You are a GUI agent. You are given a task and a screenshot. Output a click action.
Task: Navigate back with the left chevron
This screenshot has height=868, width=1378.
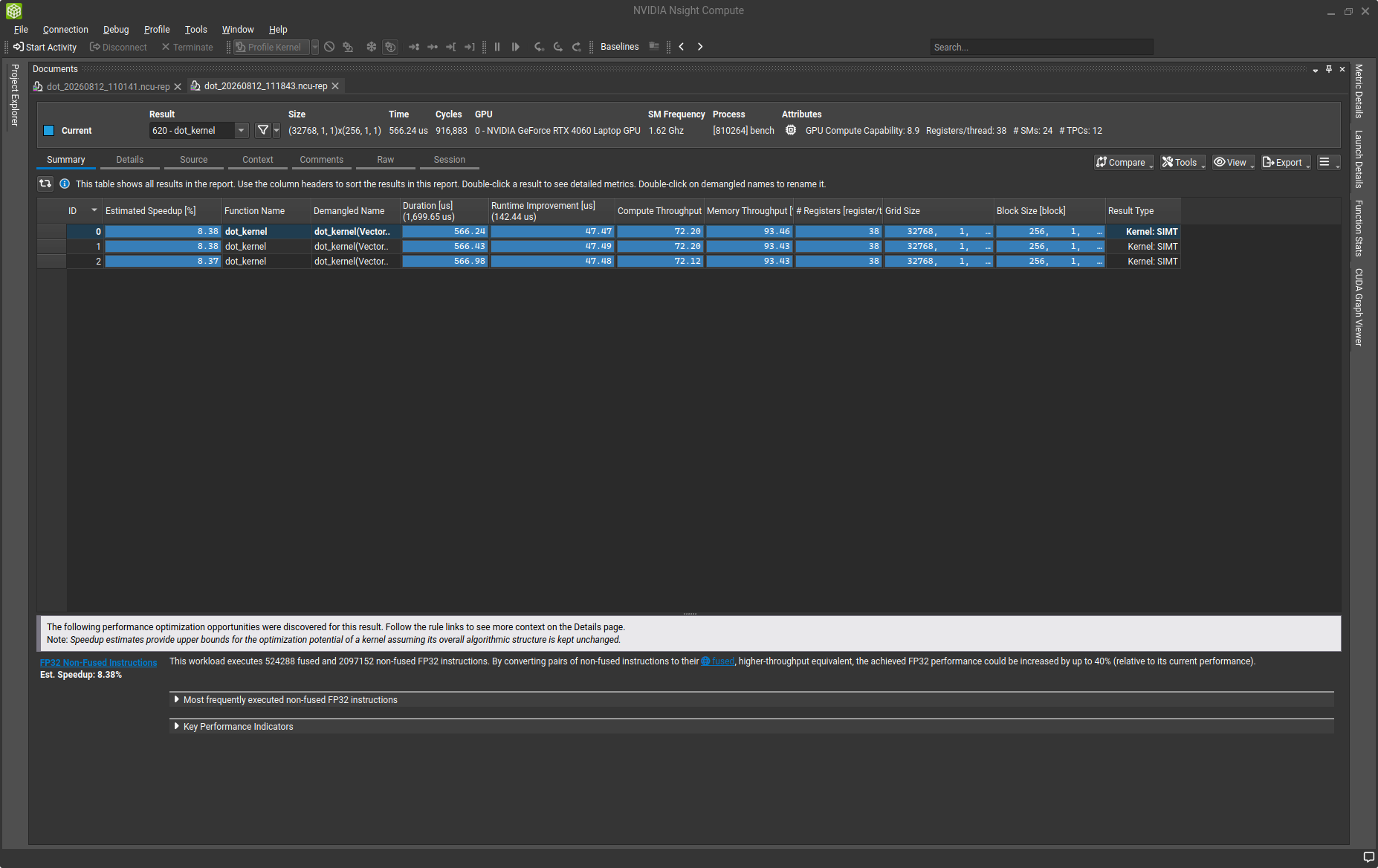pyautogui.click(x=681, y=47)
